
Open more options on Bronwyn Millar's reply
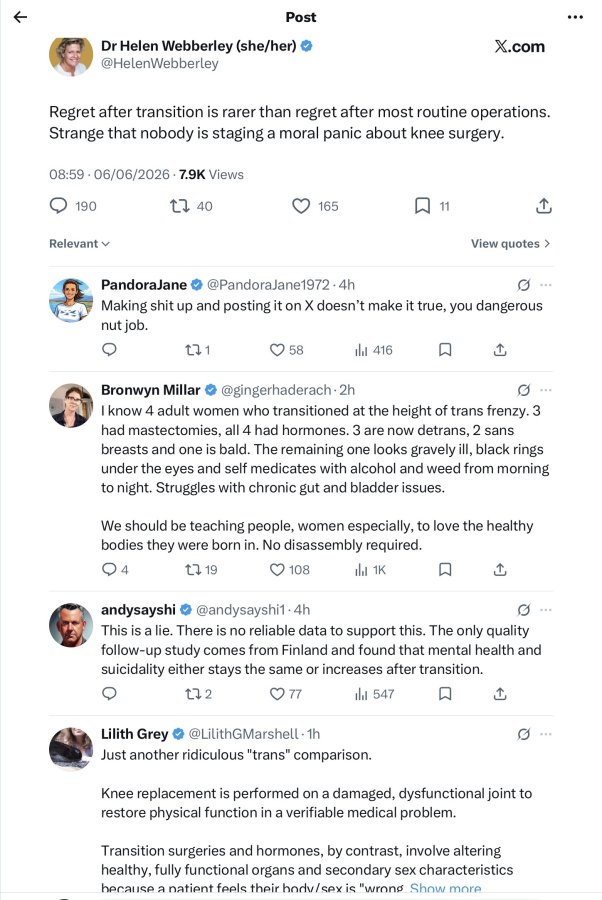[x=546, y=390]
